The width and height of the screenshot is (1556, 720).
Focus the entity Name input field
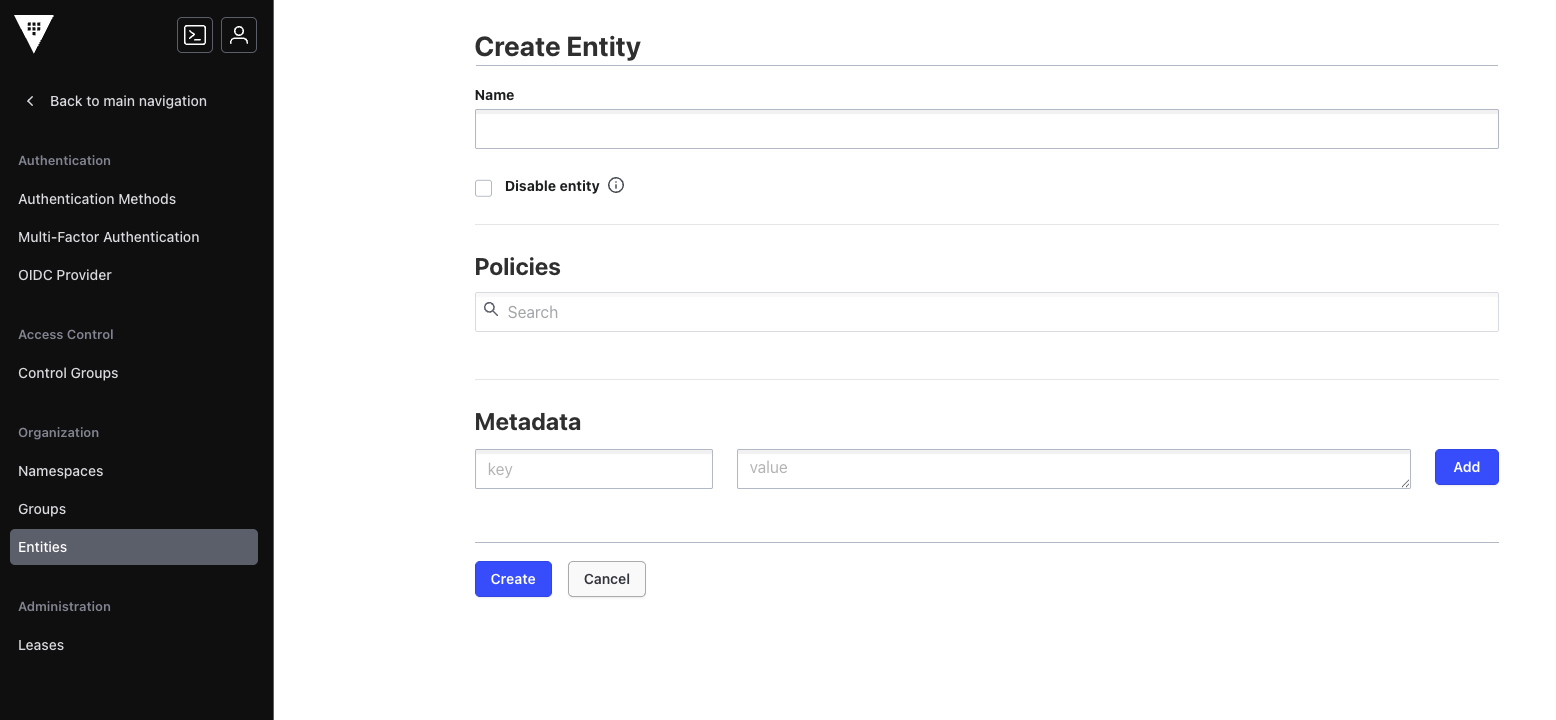[x=986, y=130]
